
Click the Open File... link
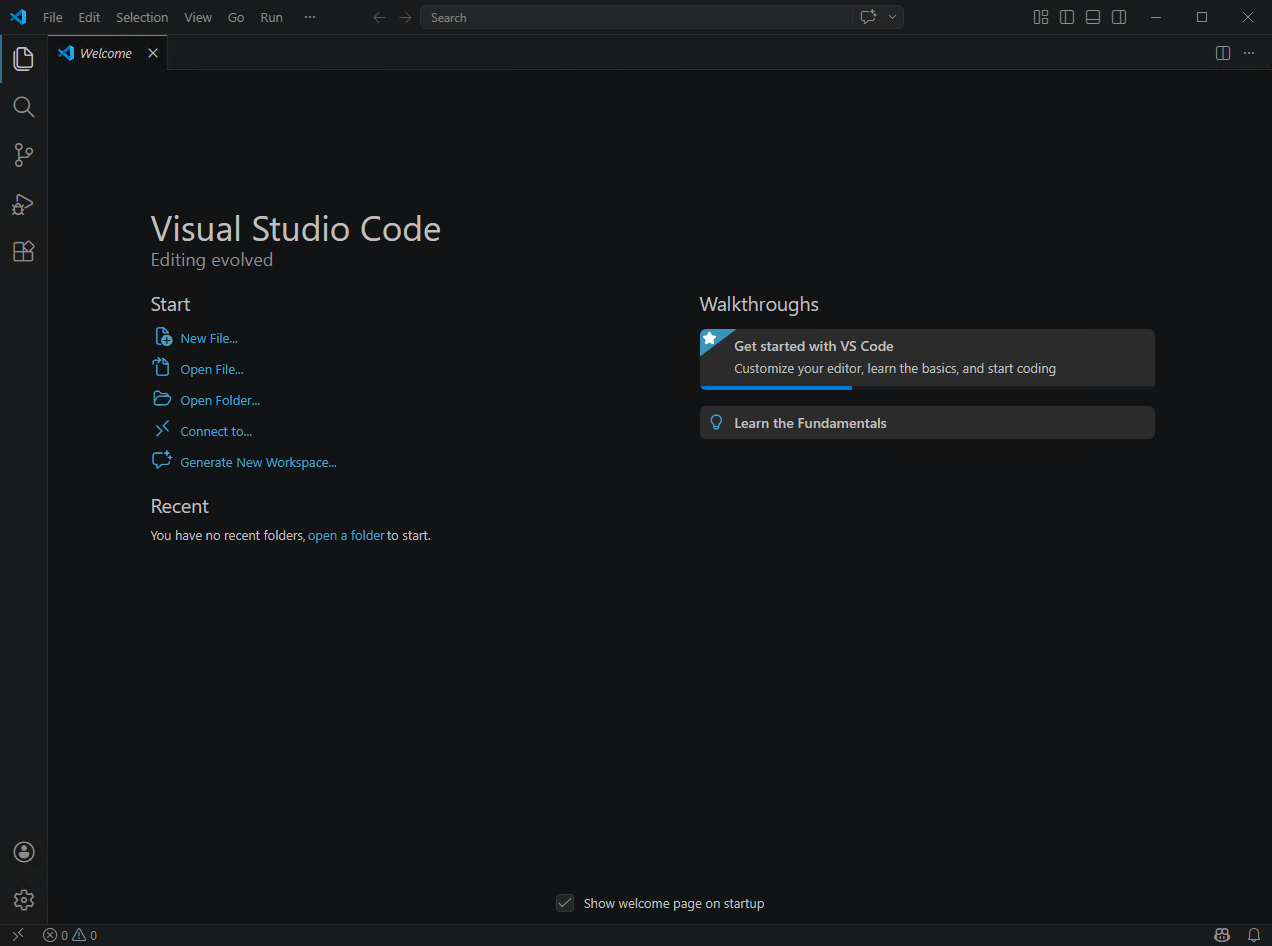[212, 369]
